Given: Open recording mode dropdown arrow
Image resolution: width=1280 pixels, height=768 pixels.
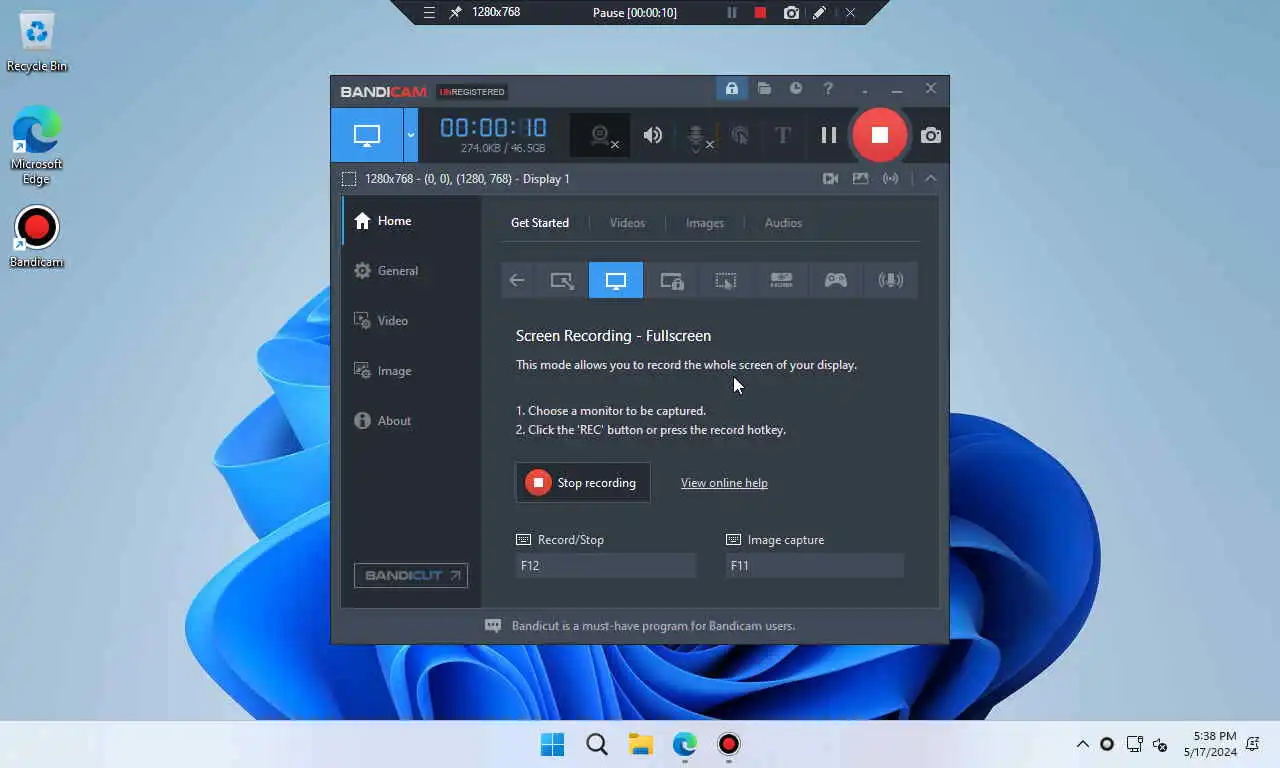Looking at the screenshot, I should 411,135.
